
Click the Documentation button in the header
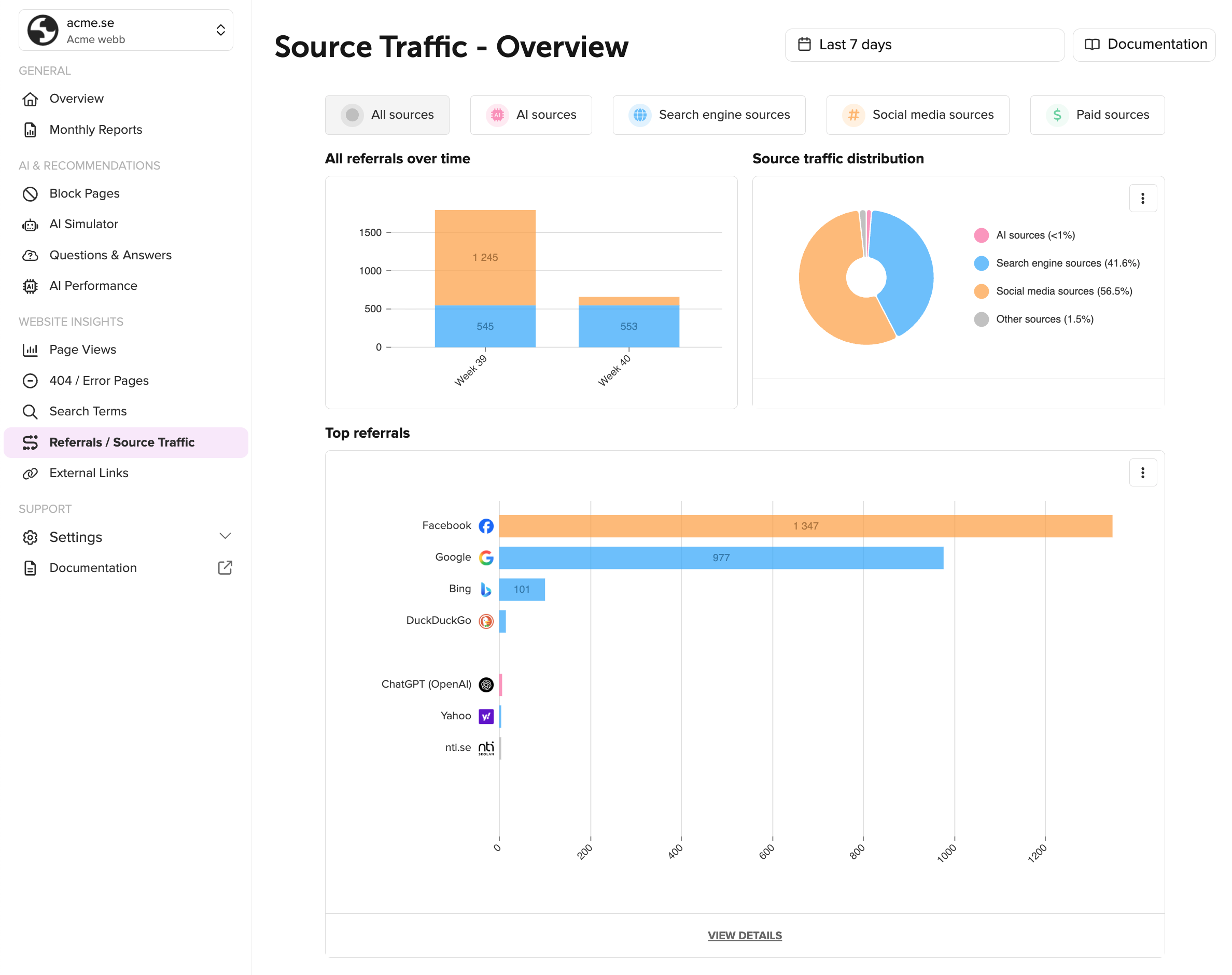(1143, 45)
